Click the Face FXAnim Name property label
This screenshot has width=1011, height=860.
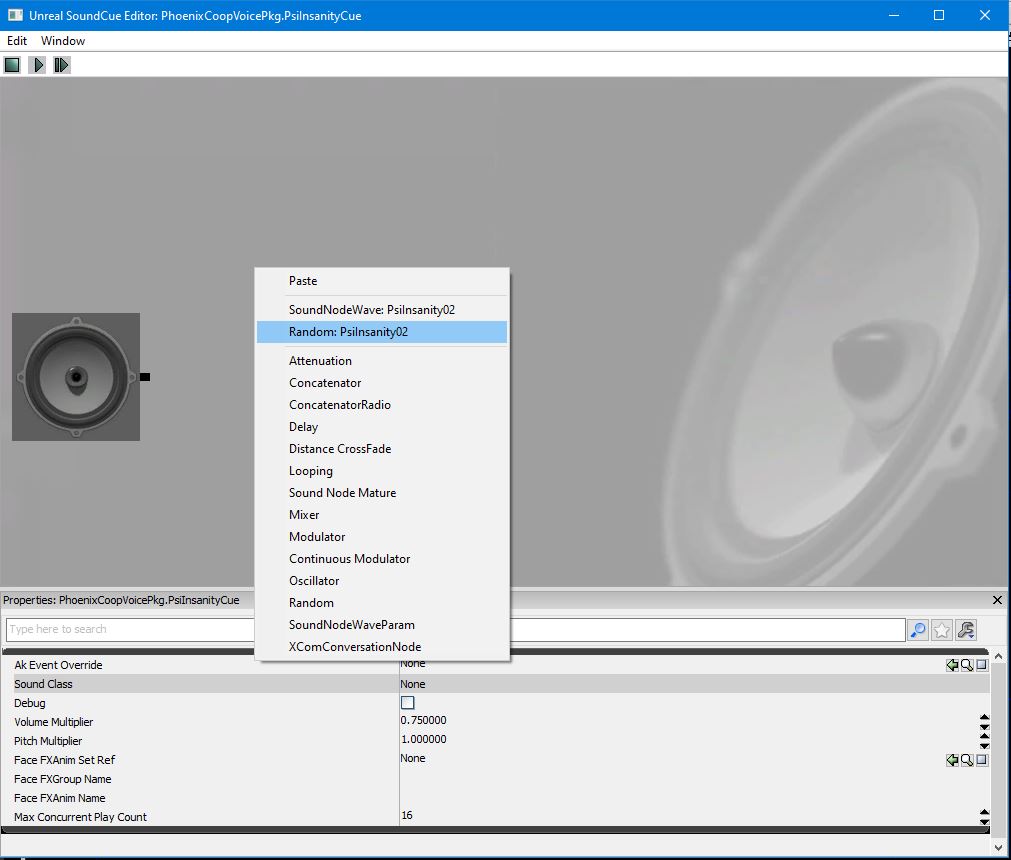pyautogui.click(x=59, y=798)
